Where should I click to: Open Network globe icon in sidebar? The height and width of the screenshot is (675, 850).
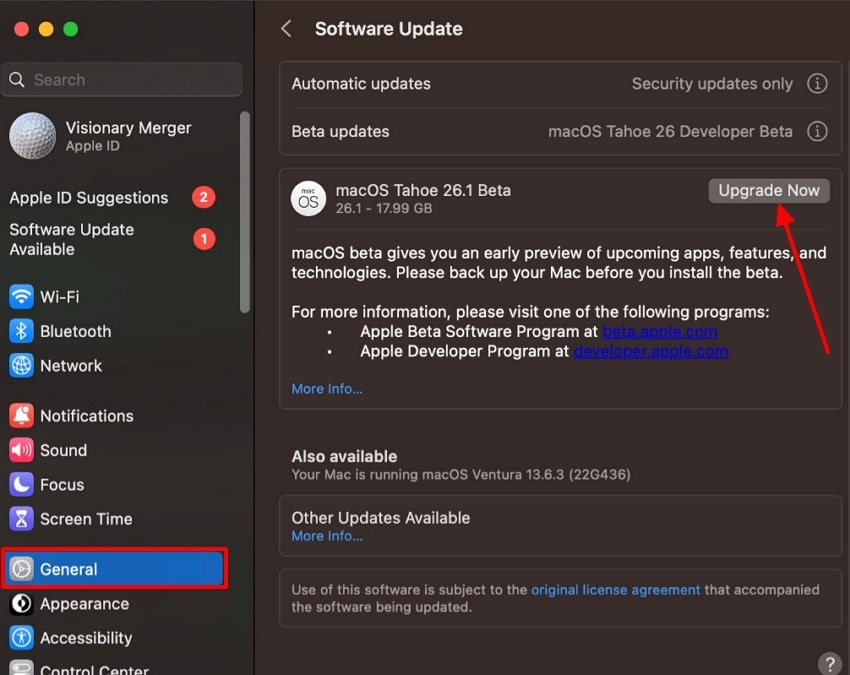pos(21,366)
